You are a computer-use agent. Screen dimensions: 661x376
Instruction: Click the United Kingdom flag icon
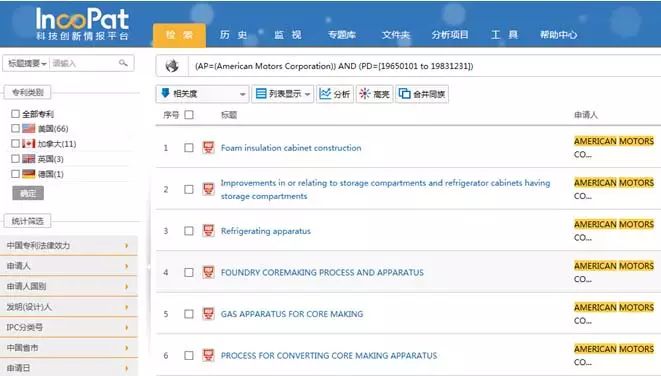pos(29,159)
